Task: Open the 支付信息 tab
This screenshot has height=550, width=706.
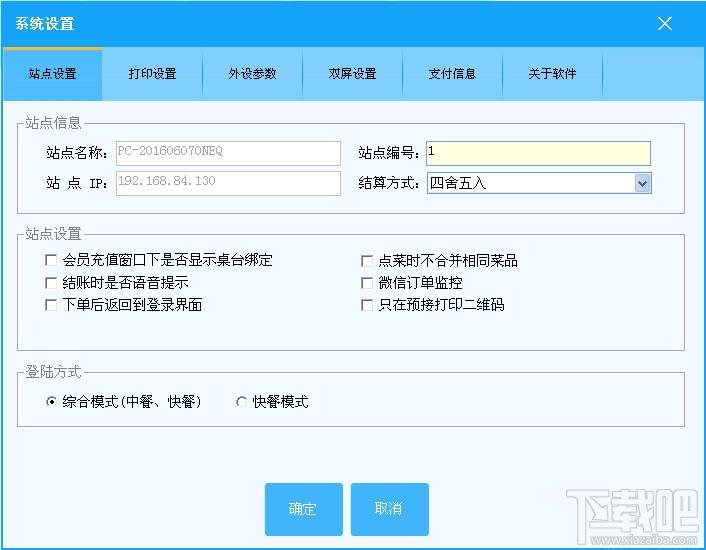Action: (x=452, y=74)
